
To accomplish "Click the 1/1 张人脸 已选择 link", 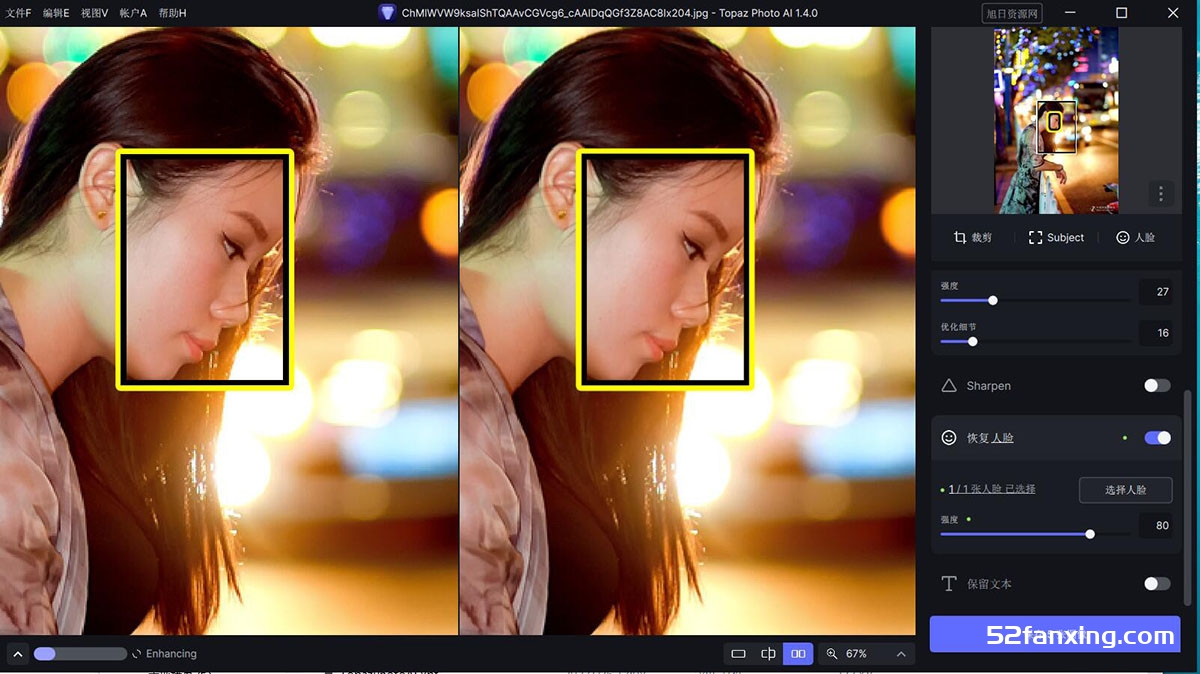I will (x=991, y=489).
